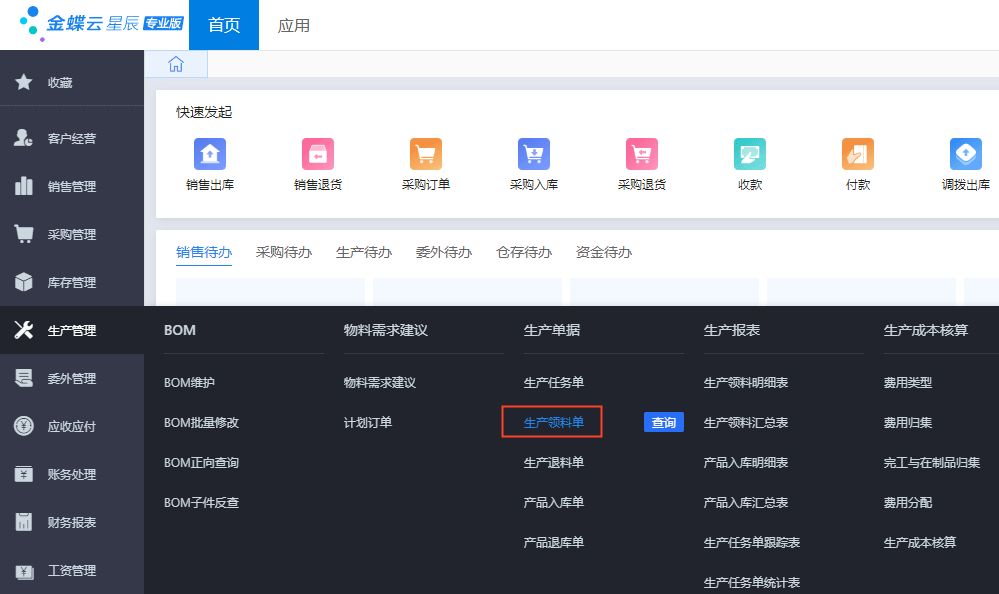Image resolution: width=999 pixels, height=594 pixels.
Task: Select 财务报表 label in sidebar
Action: [71, 523]
